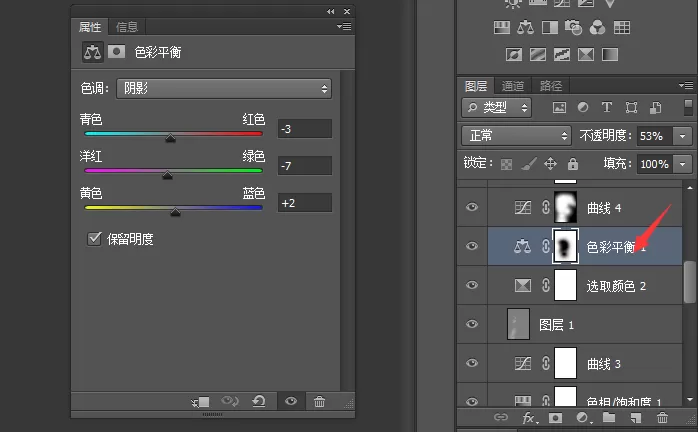The image size is (698, 432).
Task: Filter layers by shape layers icon
Action: pos(631,107)
